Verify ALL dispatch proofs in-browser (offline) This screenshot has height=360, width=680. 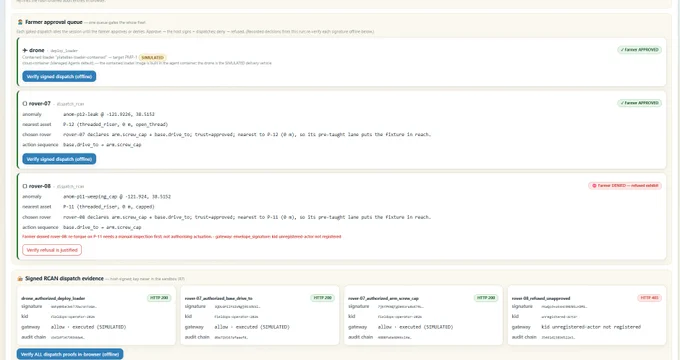70,354
